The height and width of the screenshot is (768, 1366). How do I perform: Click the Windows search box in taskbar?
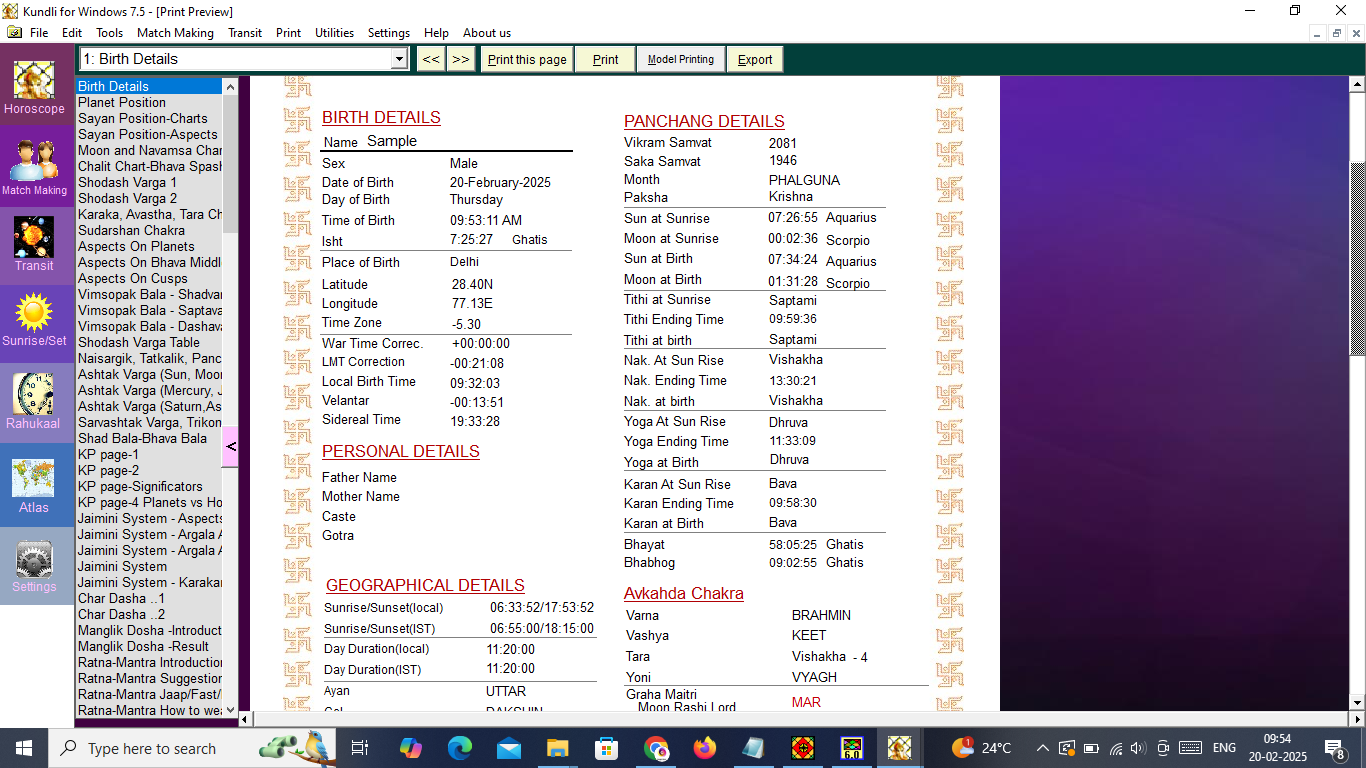150,748
